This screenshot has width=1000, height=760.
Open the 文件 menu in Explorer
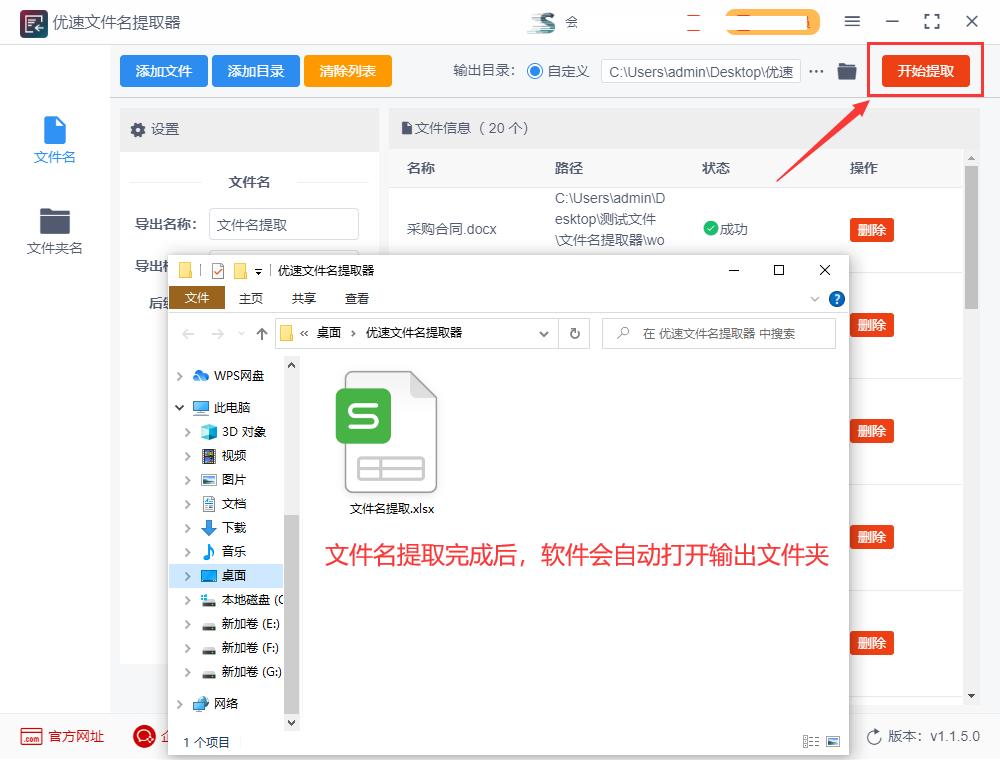click(x=196, y=298)
